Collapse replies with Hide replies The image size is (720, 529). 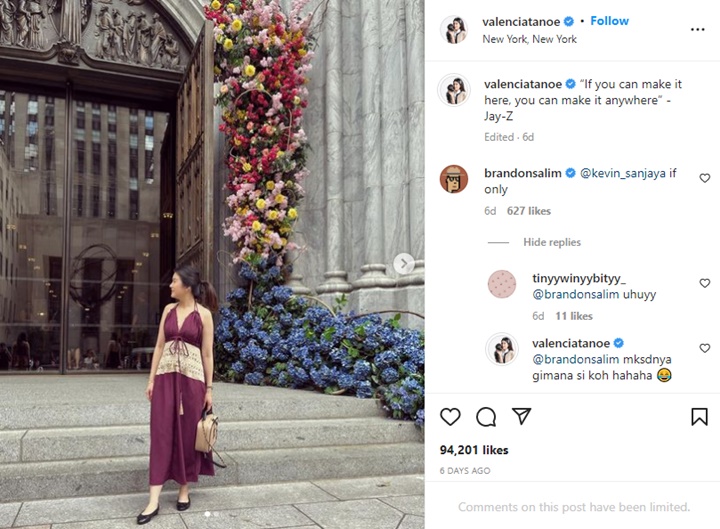click(x=551, y=242)
